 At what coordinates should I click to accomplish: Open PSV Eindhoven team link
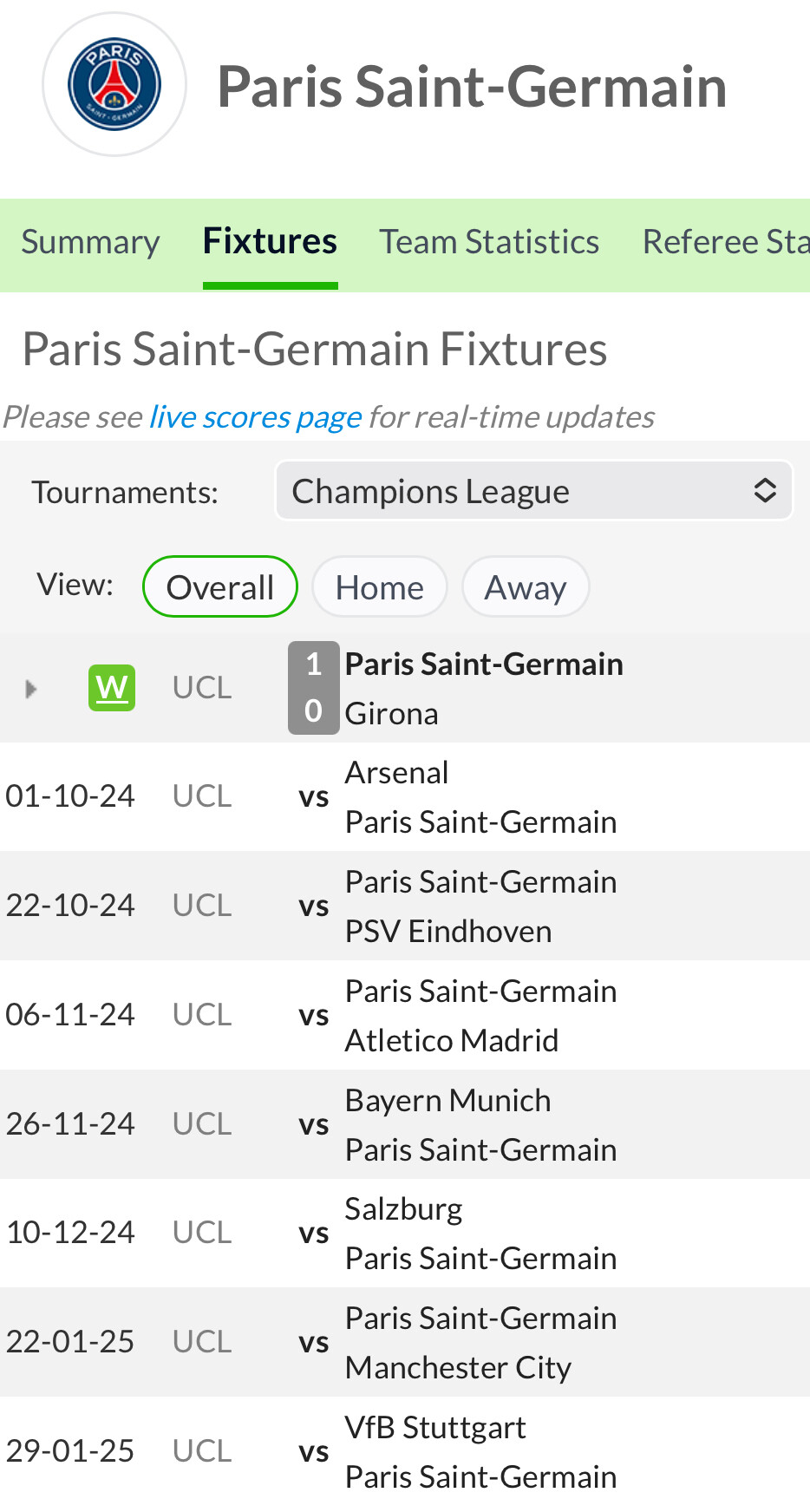click(447, 932)
